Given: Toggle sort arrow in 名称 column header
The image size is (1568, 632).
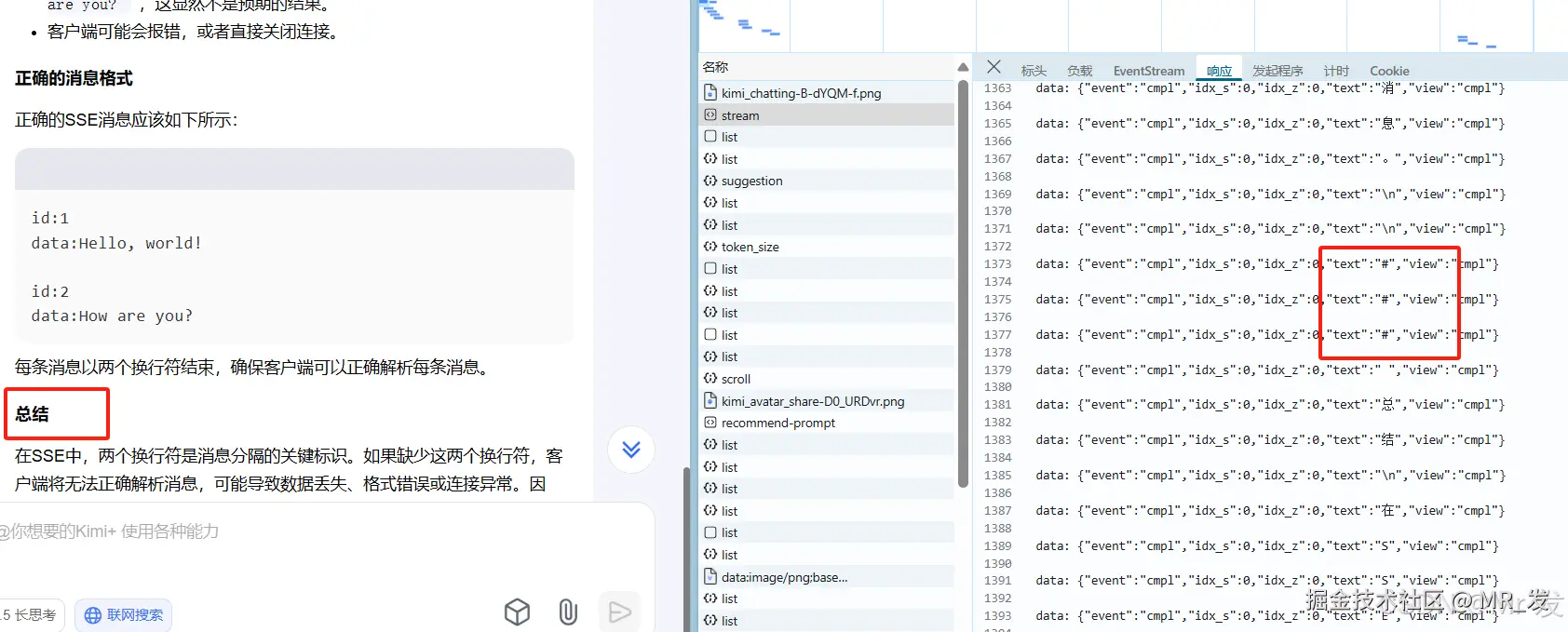Looking at the screenshot, I should [x=963, y=67].
